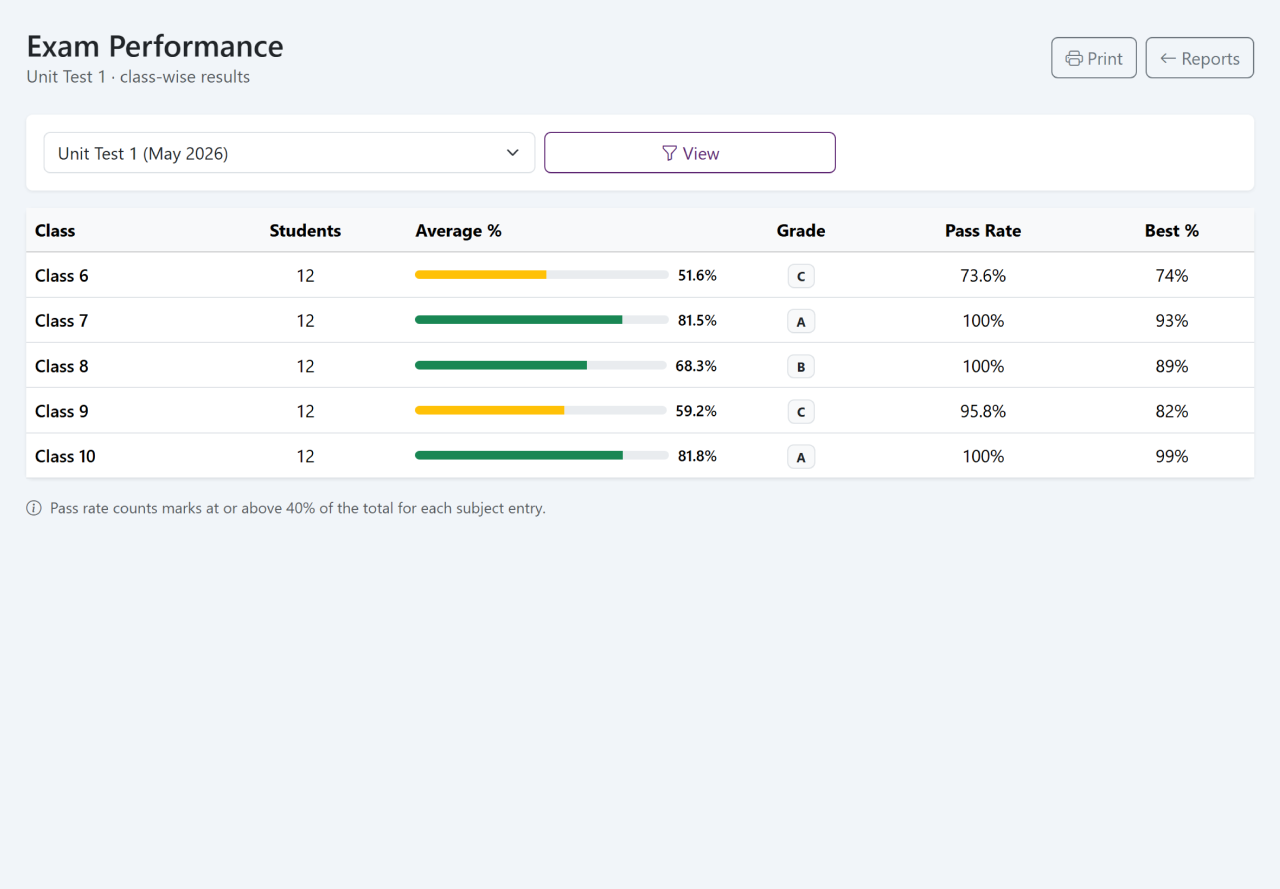Click the info icon beside pass rate note
1280x889 pixels.
(34, 508)
